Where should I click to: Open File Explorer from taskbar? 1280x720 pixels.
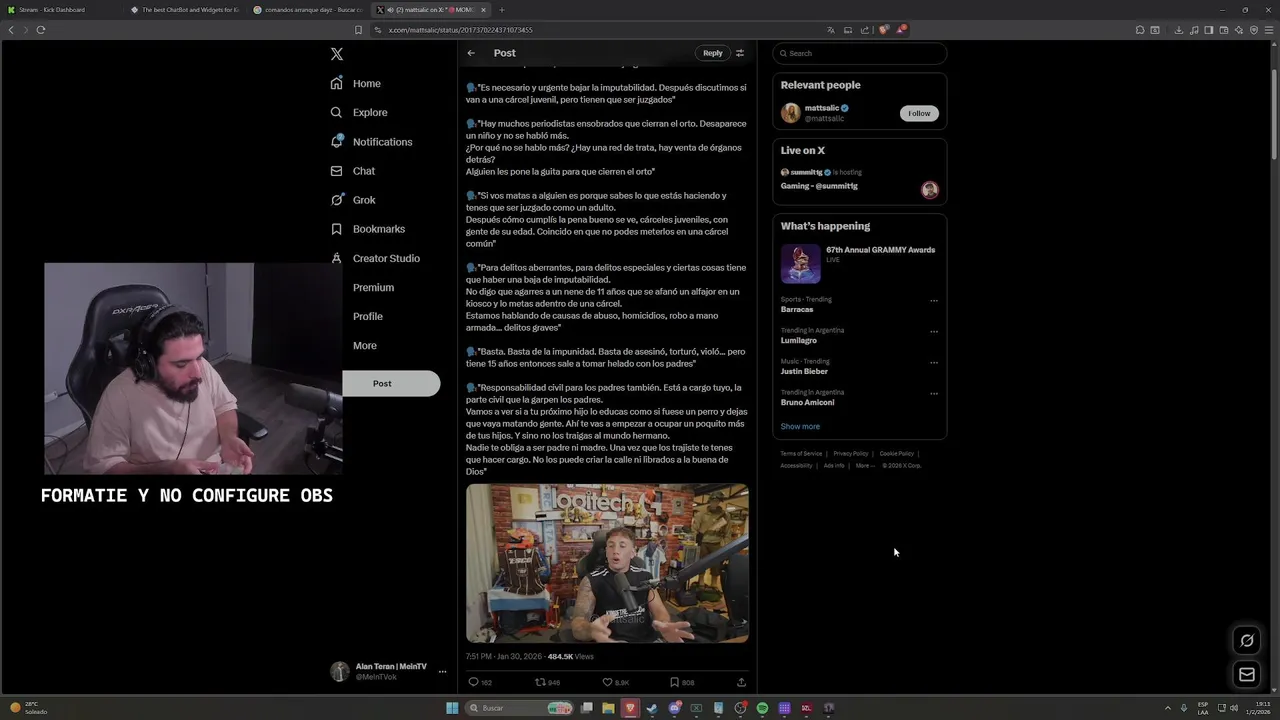pyautogui.click(x=608, y=708)
